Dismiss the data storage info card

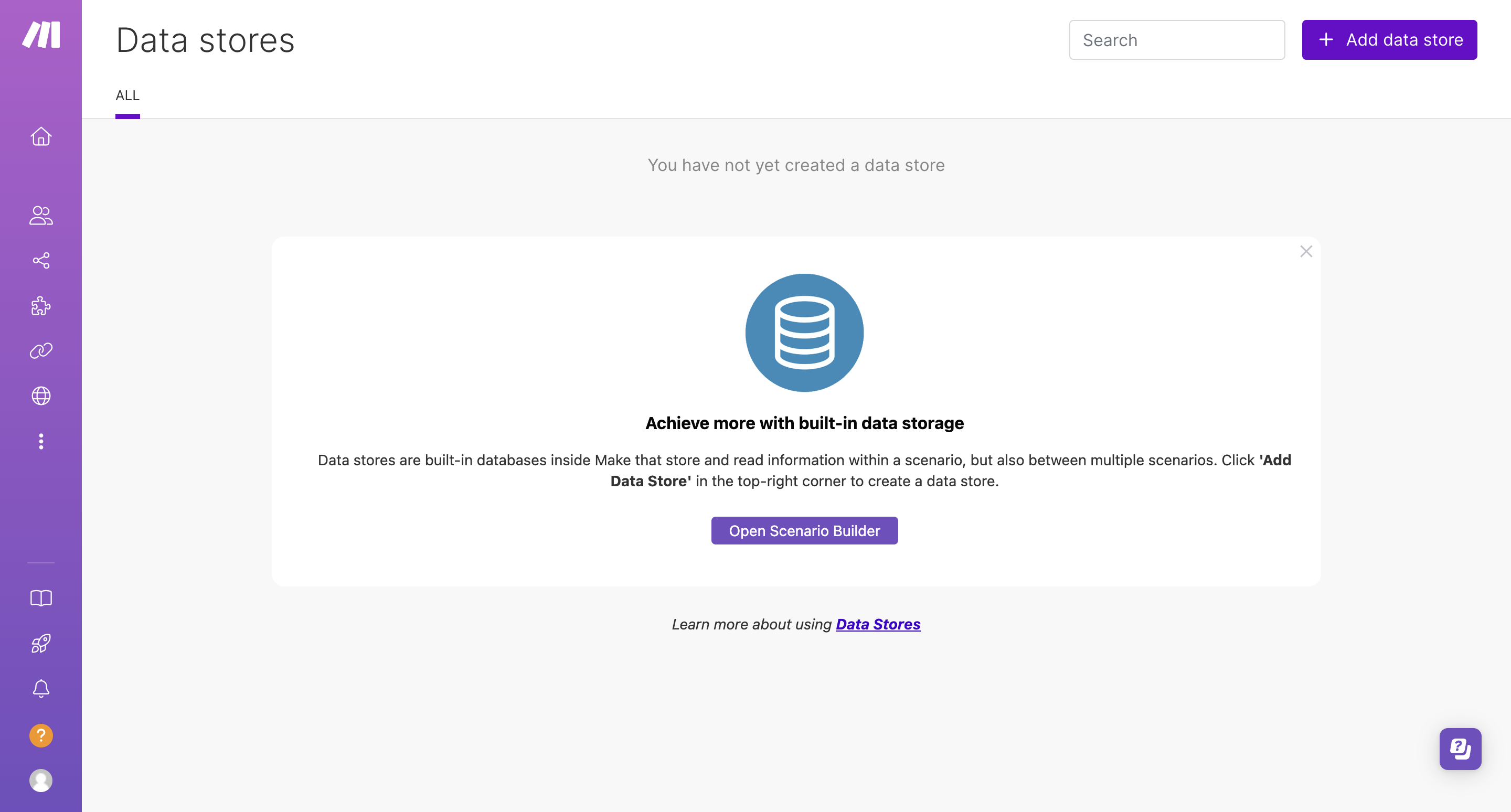pyautogui.click(x=1306, y=251)
